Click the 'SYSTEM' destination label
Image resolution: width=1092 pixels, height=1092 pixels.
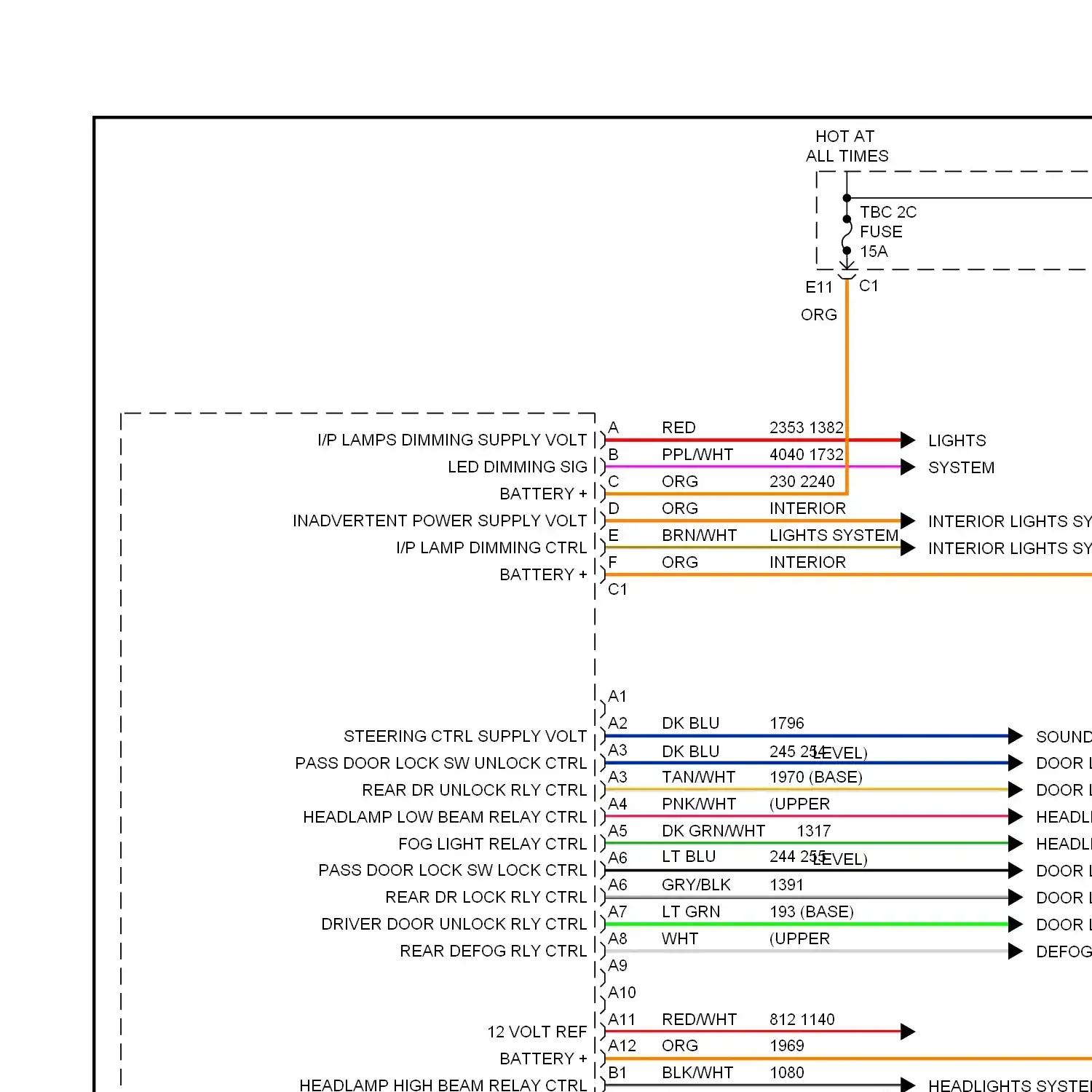point(962,467)
